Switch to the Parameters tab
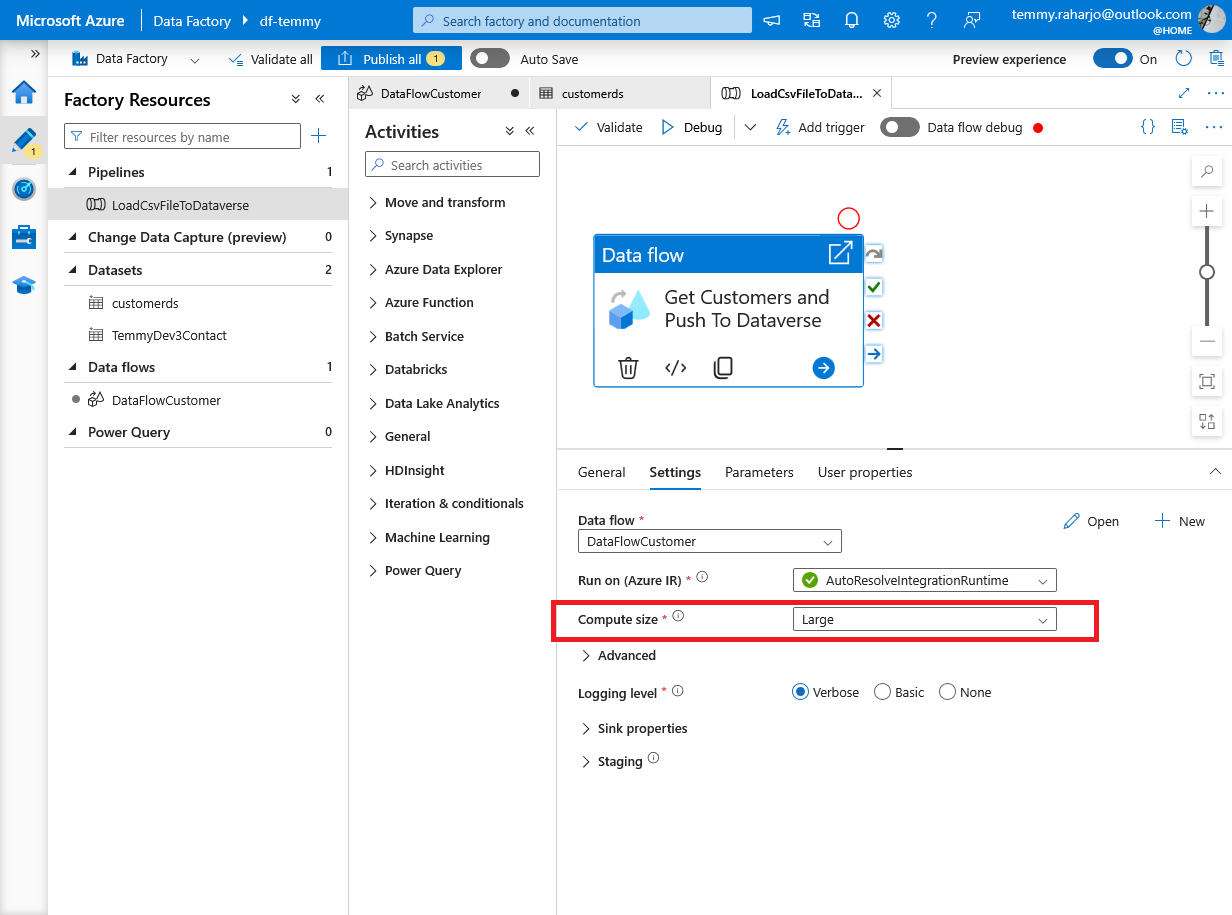The height and width of the screenshot is (915, 1232). [759, 472]
